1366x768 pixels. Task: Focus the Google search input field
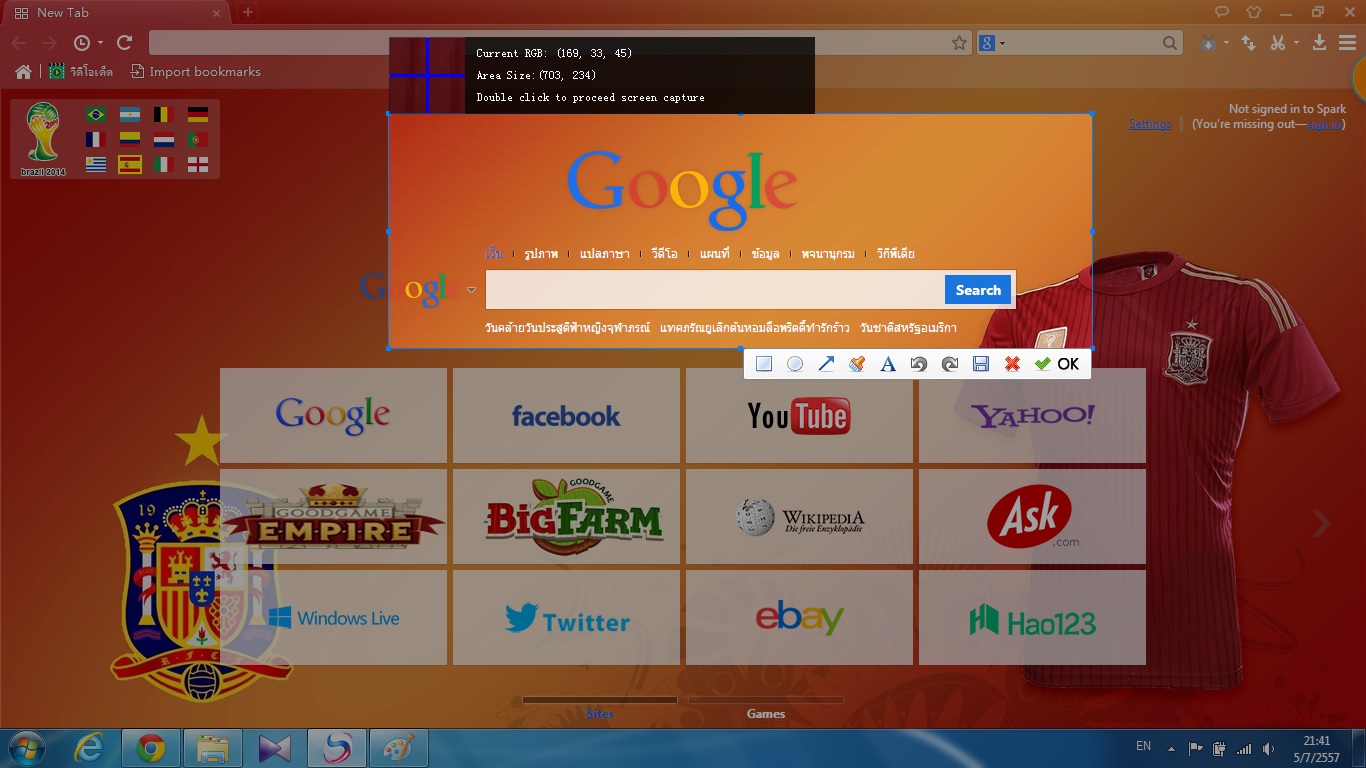(715, 290)
